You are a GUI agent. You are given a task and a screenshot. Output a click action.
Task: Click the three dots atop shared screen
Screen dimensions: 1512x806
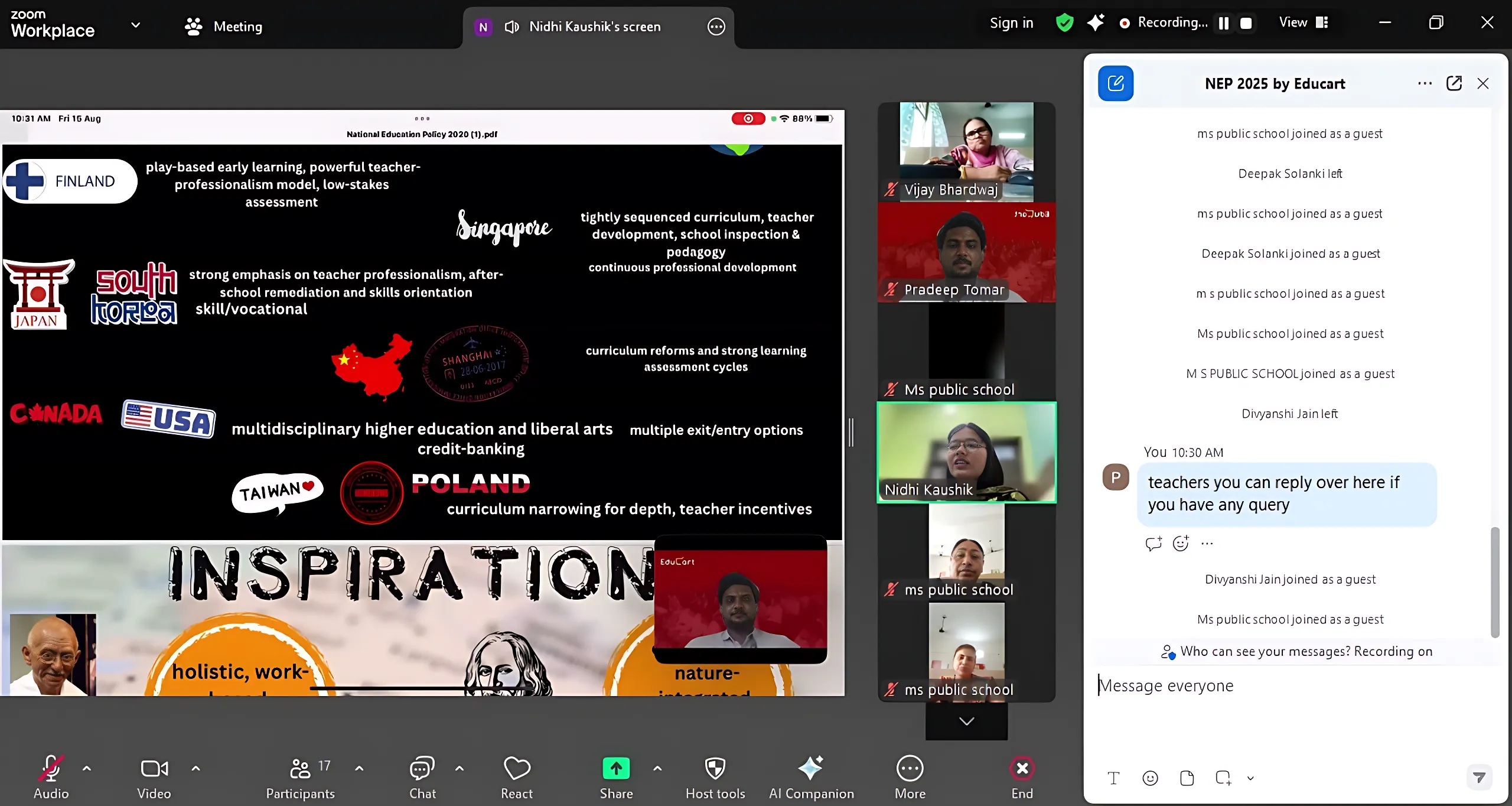pos(422,119)
